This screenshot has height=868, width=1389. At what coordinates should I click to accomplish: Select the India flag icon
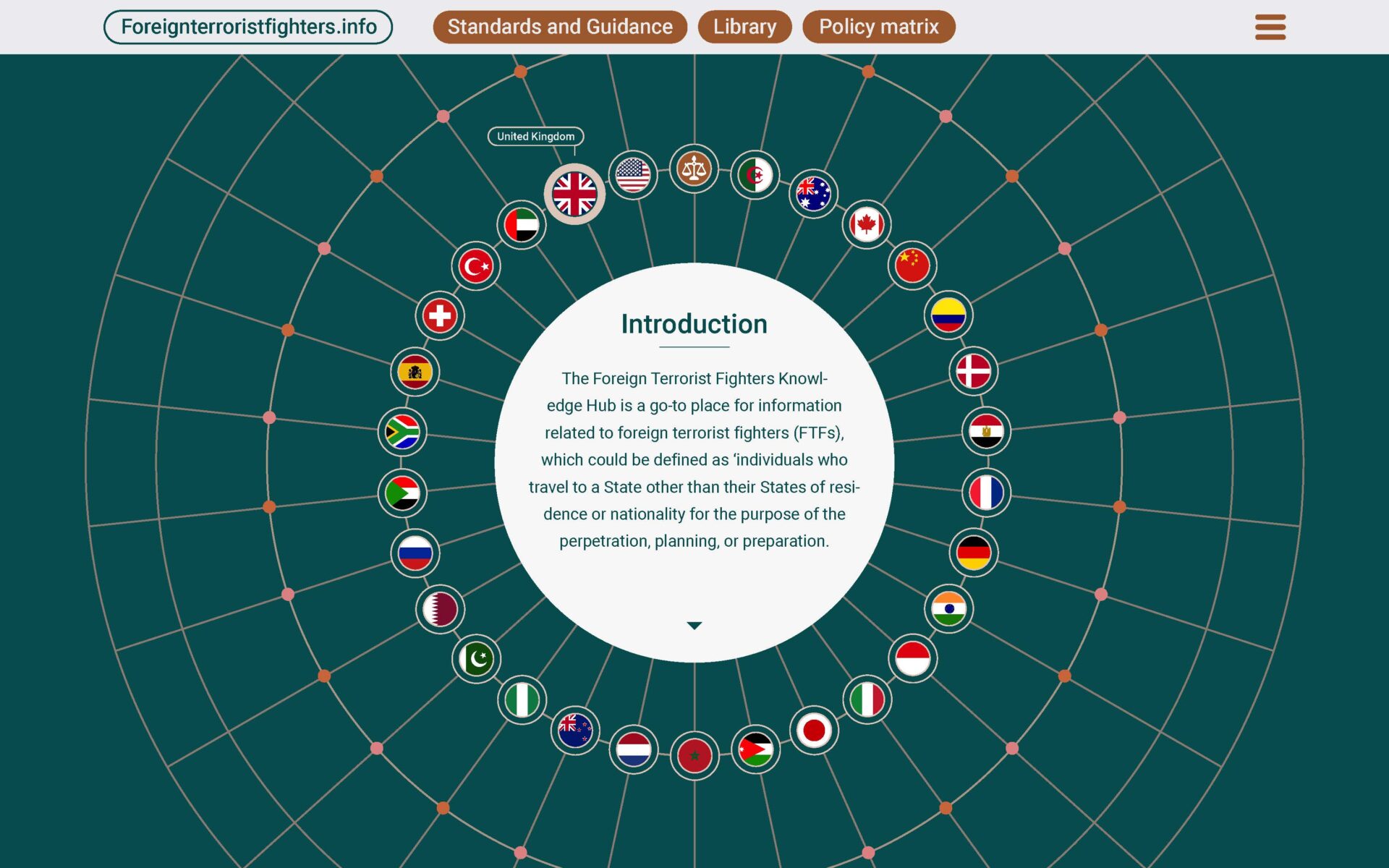(948, 608)
